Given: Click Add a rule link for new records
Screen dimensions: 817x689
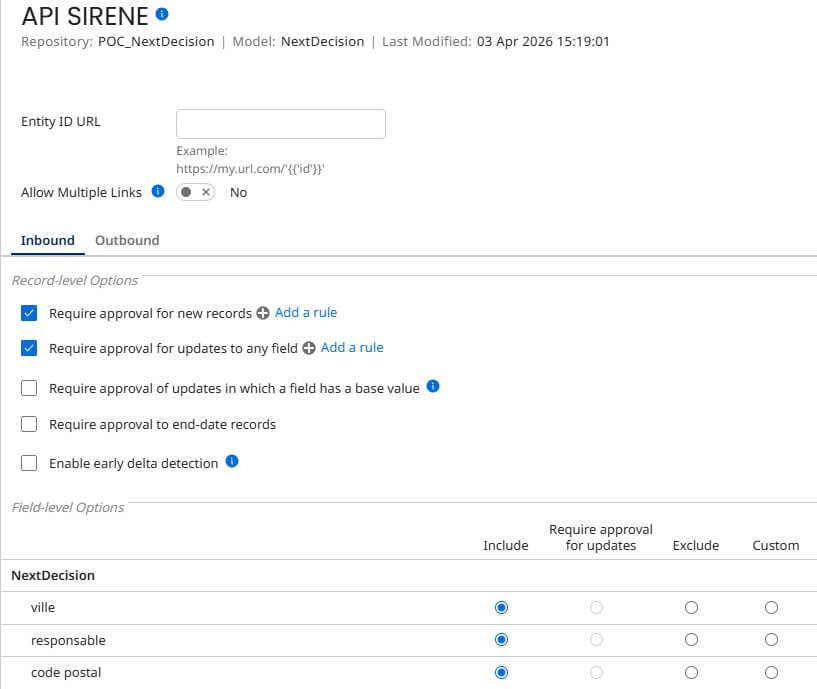Looking at the screenshot, I should click(x=306, y=312).
